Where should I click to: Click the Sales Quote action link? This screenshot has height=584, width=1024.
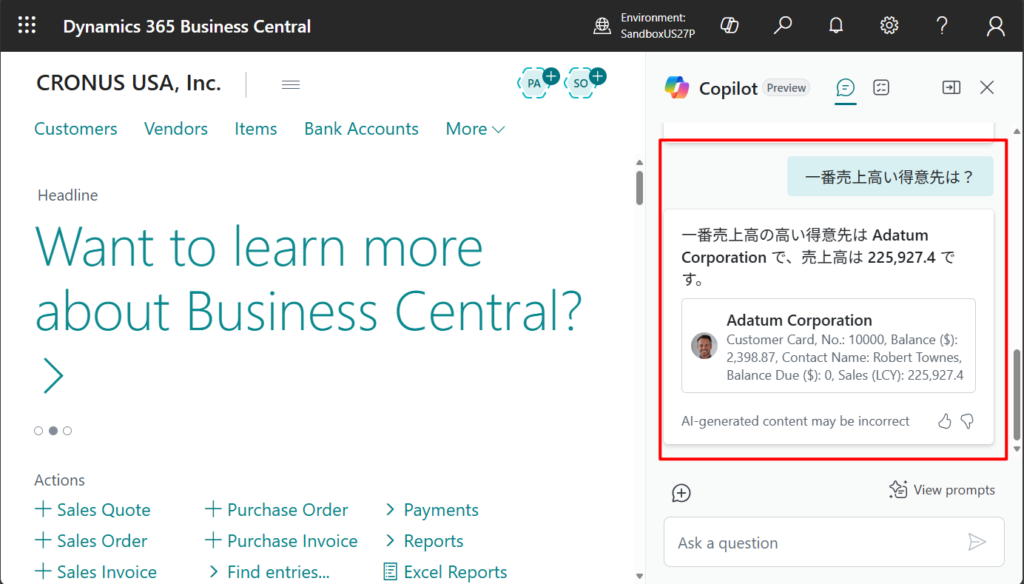[103, 510]
